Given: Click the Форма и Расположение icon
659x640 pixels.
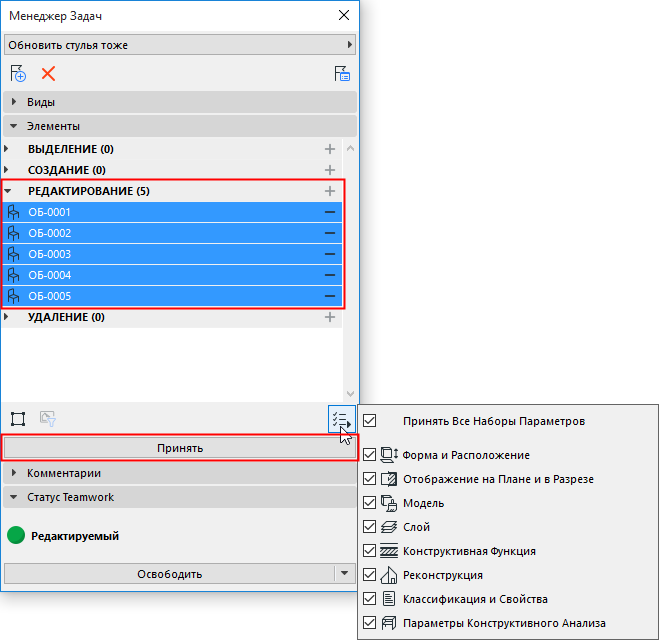Looking at the screenshot, I should [x=389, y=455].
